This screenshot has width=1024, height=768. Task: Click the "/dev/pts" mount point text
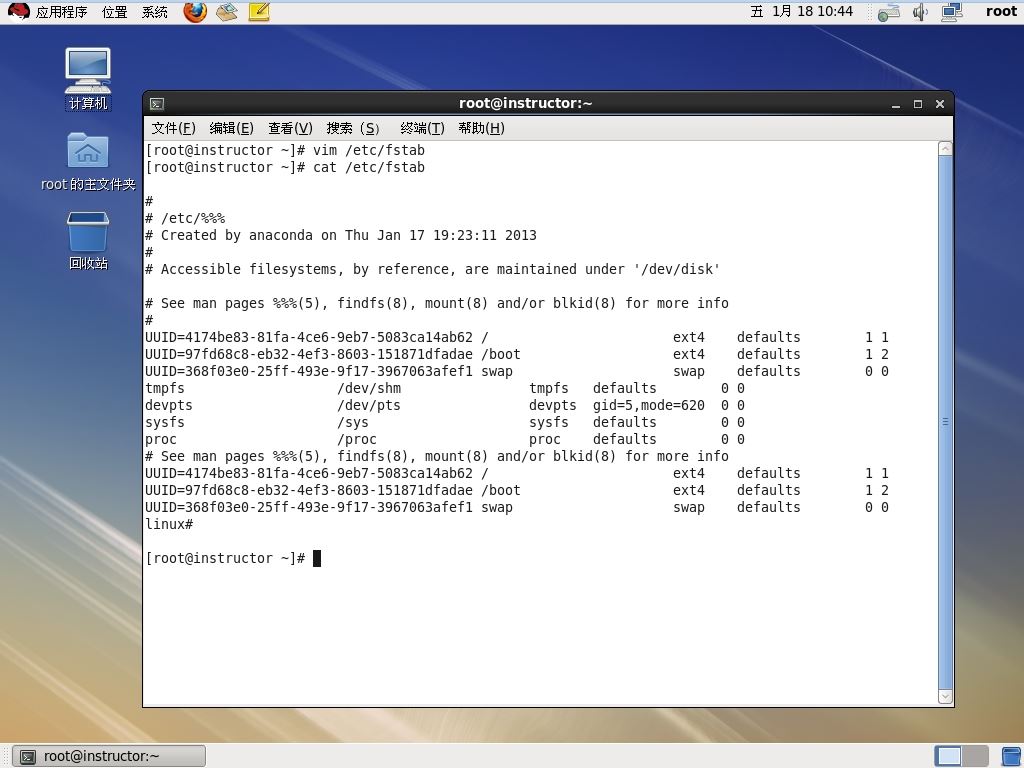pyautogui.click(x=369, y=405)
